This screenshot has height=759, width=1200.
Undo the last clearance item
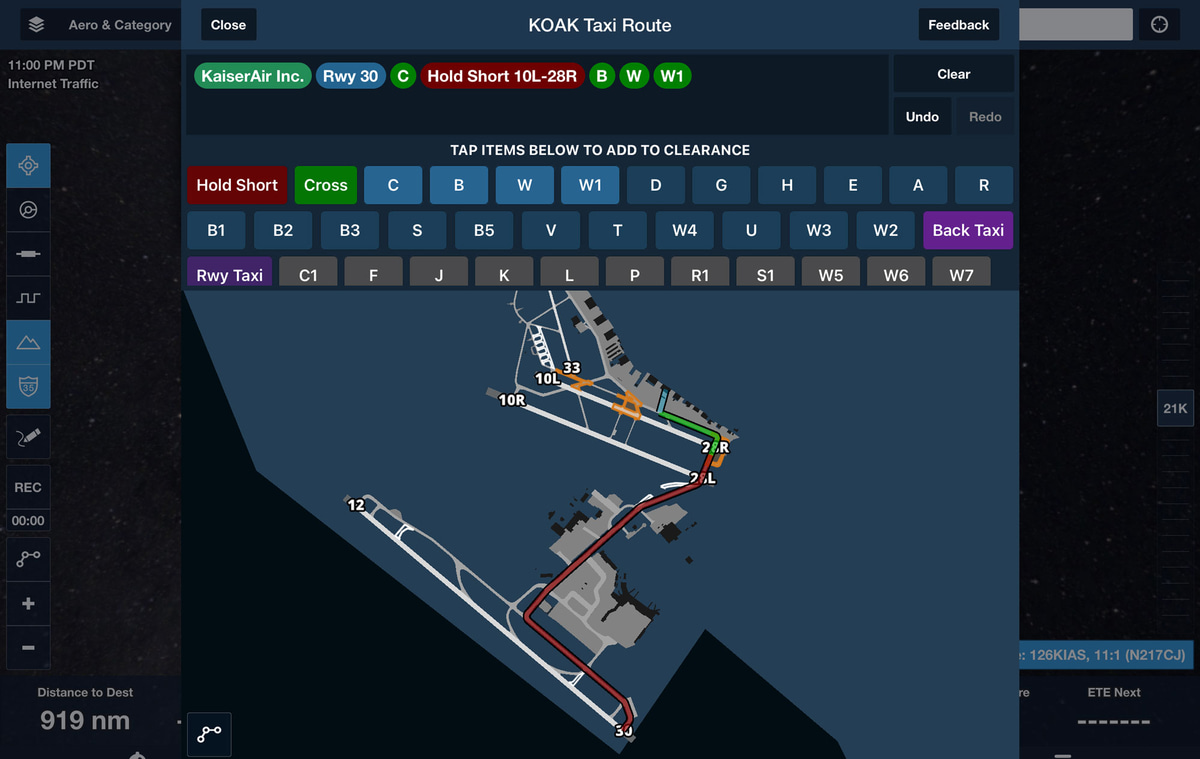click(x=921, y=116)
